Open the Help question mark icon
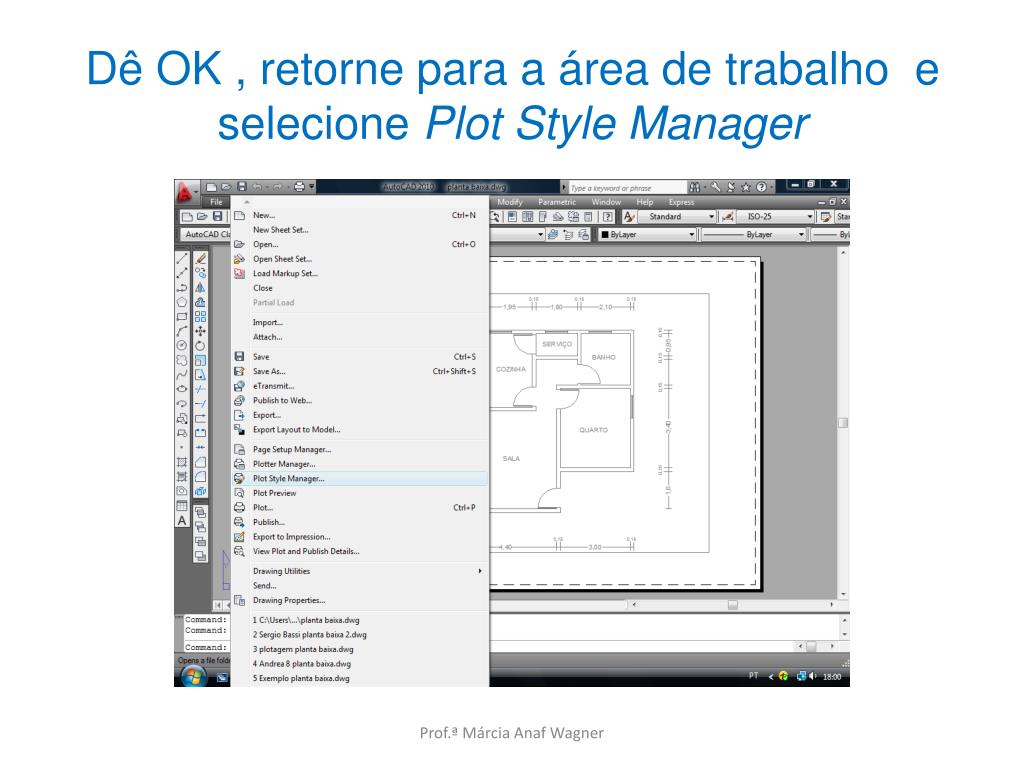This screenshot has width=1024, height=768. [761, 187]
